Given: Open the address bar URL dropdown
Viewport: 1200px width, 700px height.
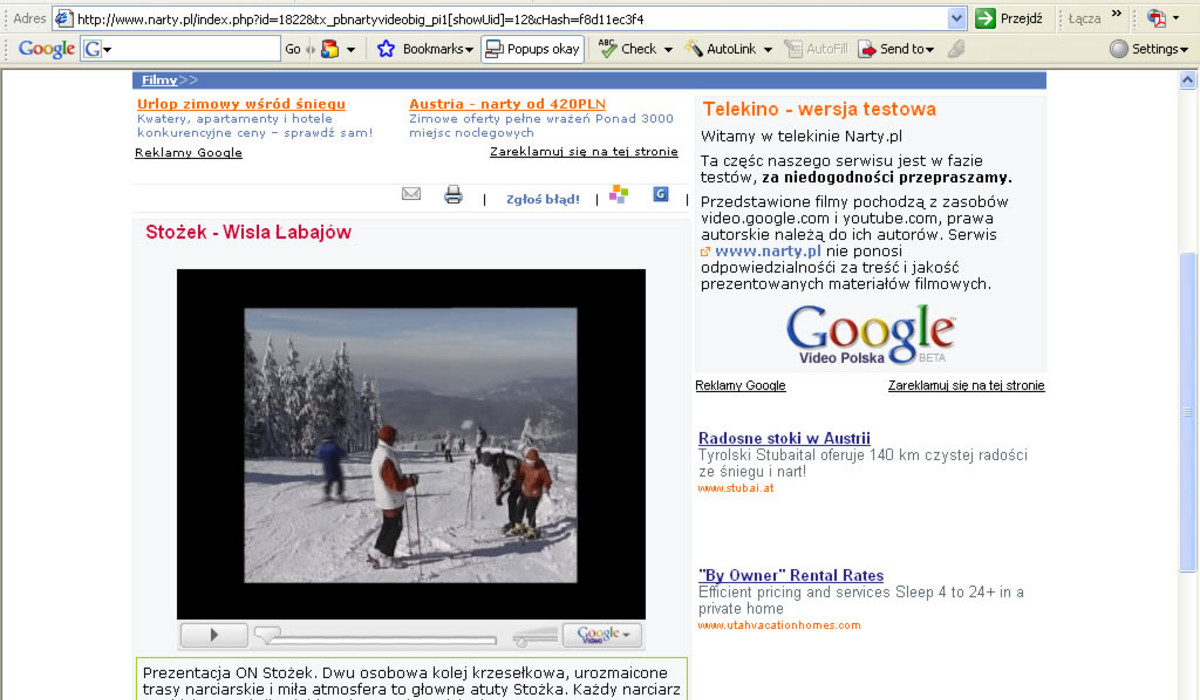Looking at the screenshot, I should pos(956,18).
